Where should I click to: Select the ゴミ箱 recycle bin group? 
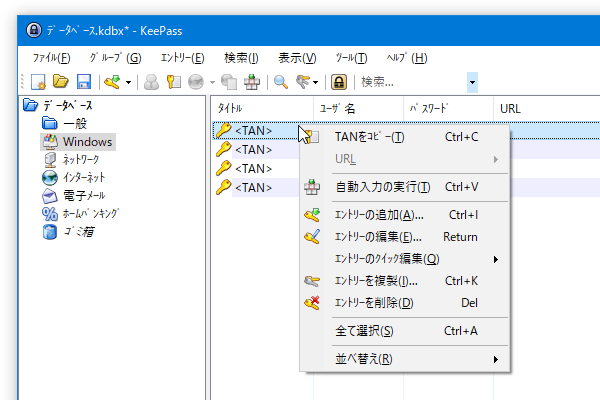[x=79, y=232]
